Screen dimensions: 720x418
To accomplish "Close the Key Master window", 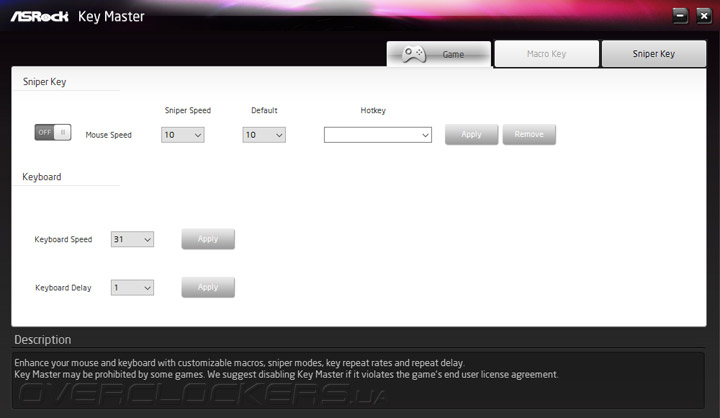I will (x=704, y=16).
